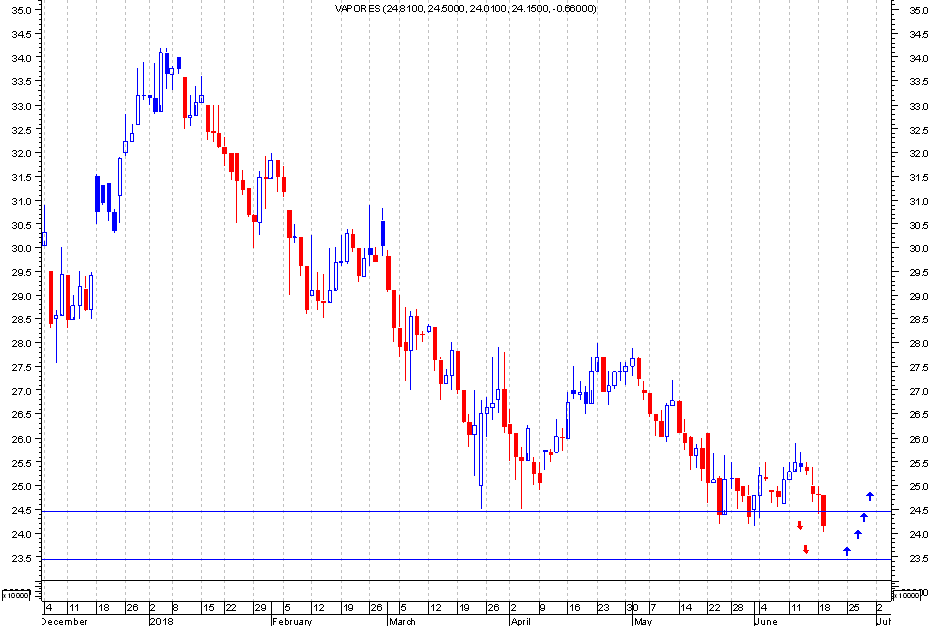Click the 2018 year label
This screenshot has height=626, width=932.
tap(161, 621)
